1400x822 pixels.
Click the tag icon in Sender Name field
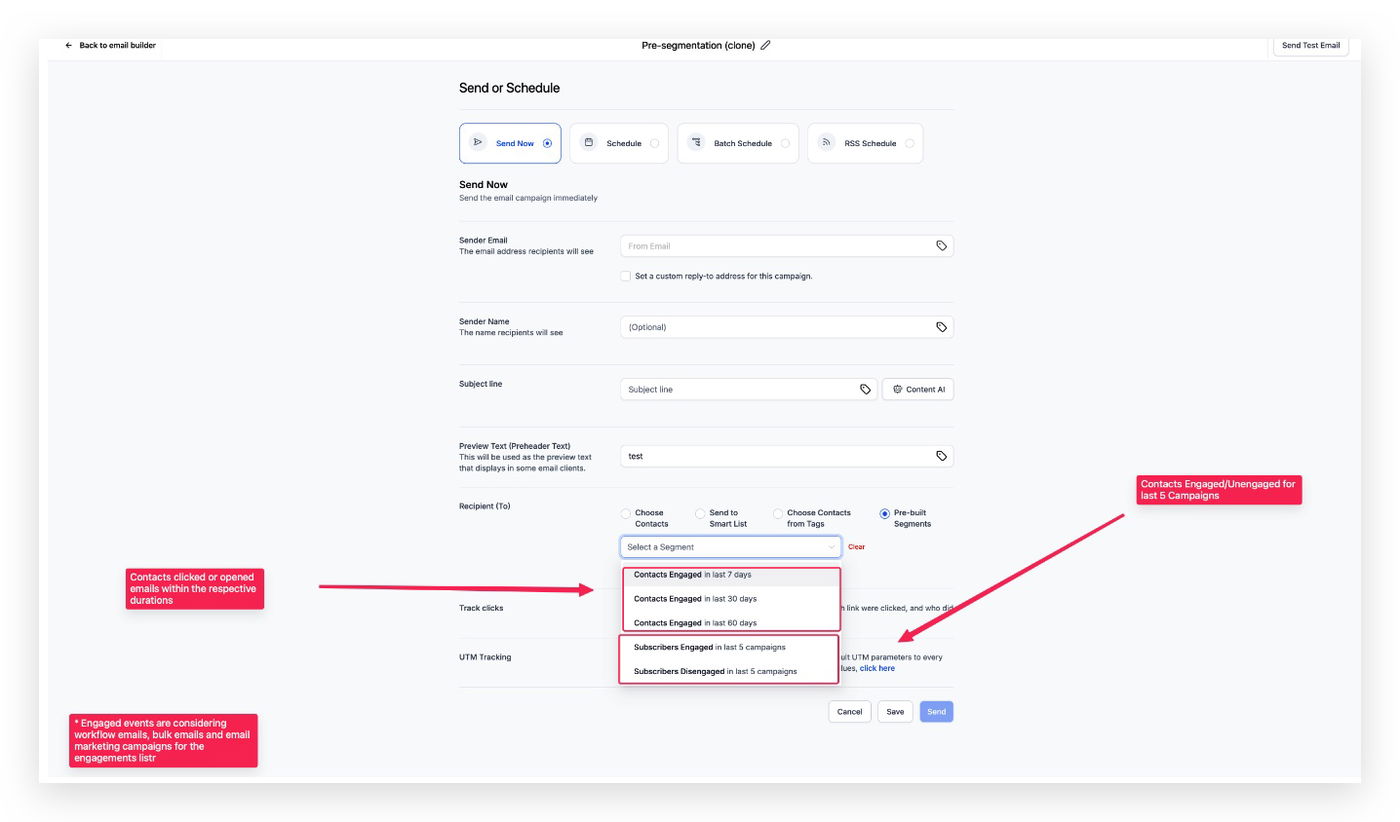click(941, 327)
